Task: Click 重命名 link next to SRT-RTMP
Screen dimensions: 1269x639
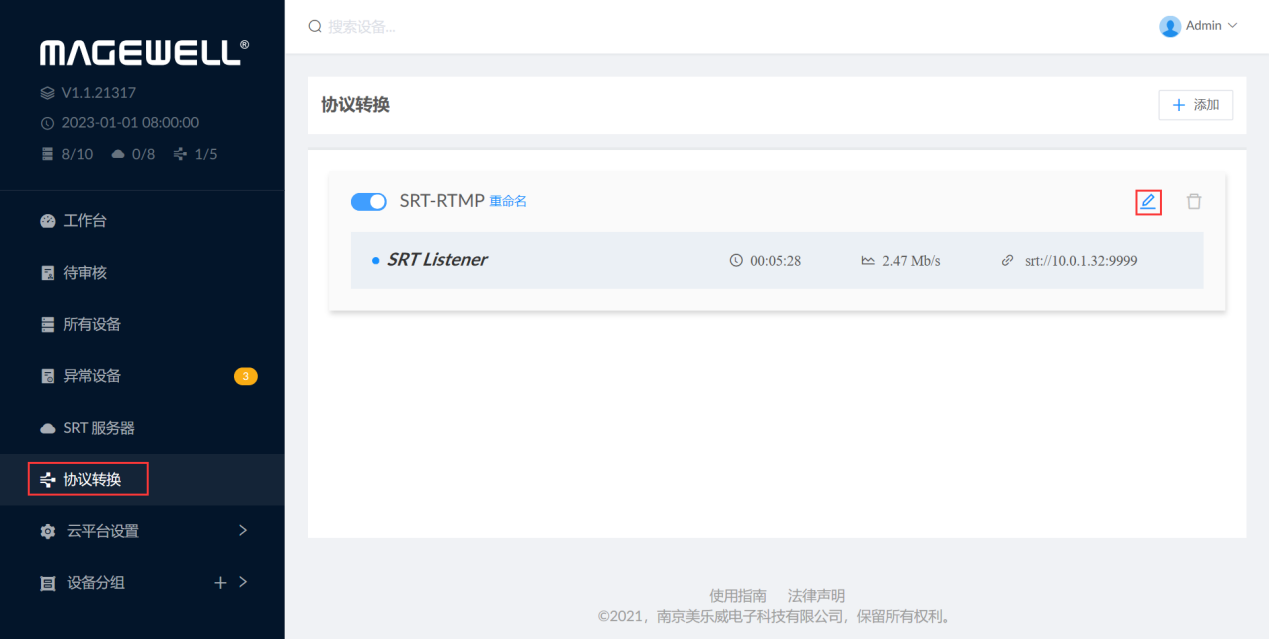Action: click(508, 201)
